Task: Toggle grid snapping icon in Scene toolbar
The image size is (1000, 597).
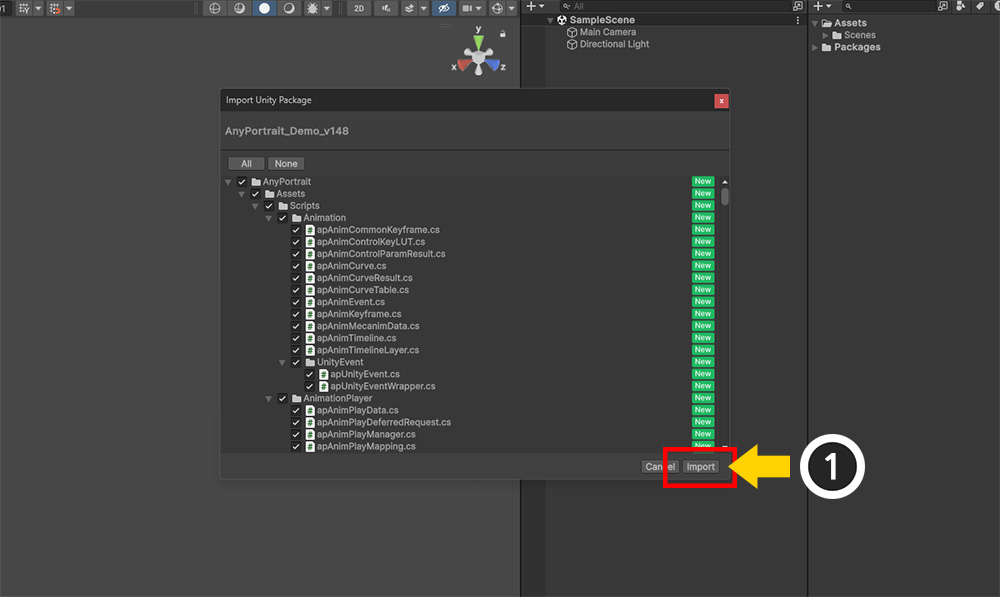Action: [55, 8]
